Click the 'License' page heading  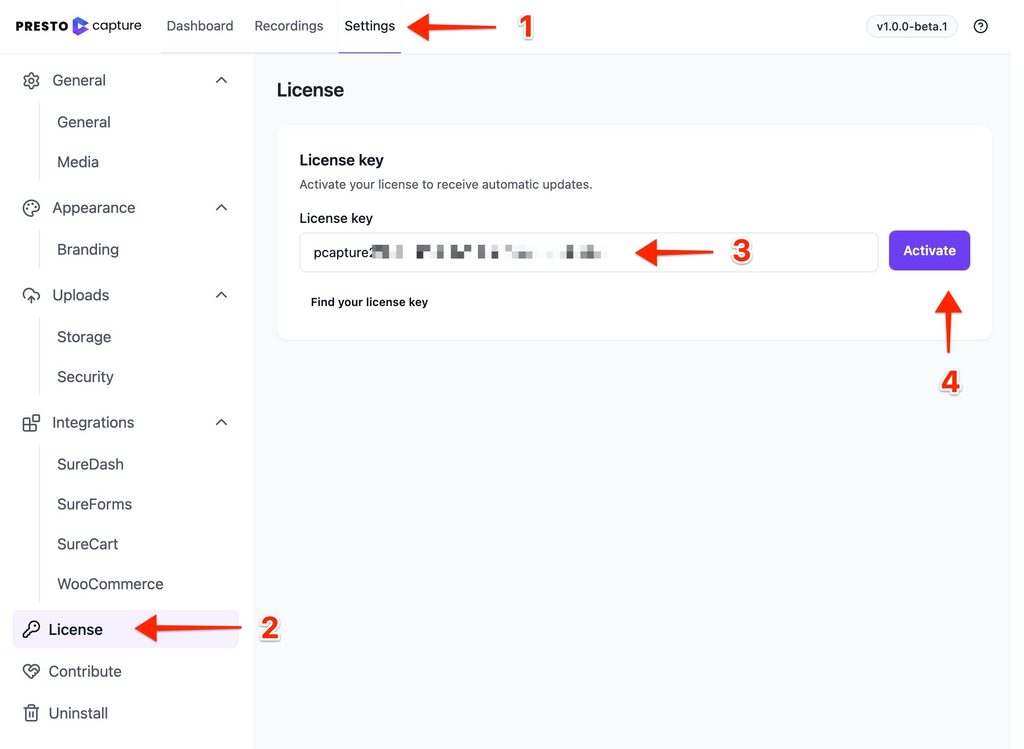point(310,90)
